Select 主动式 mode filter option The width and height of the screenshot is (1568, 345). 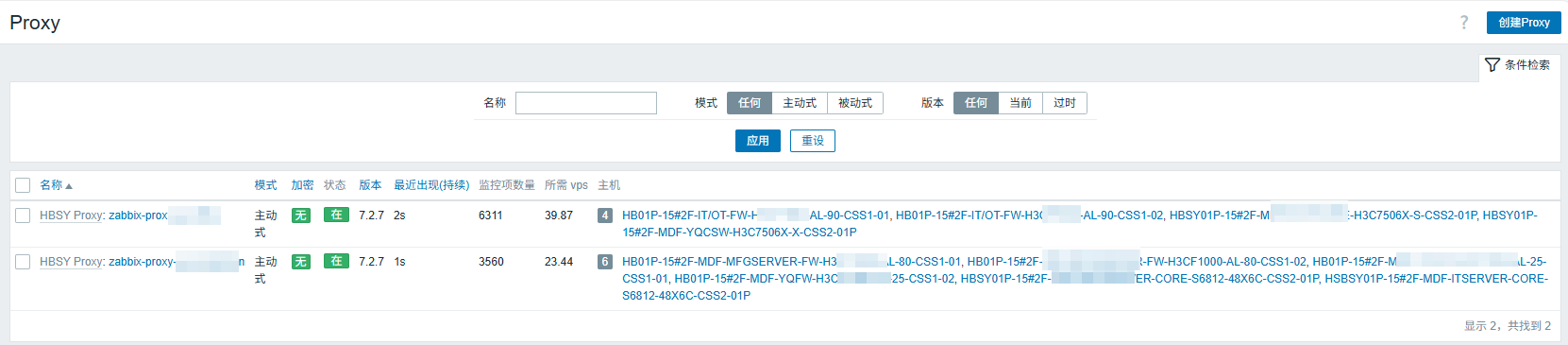800,103
